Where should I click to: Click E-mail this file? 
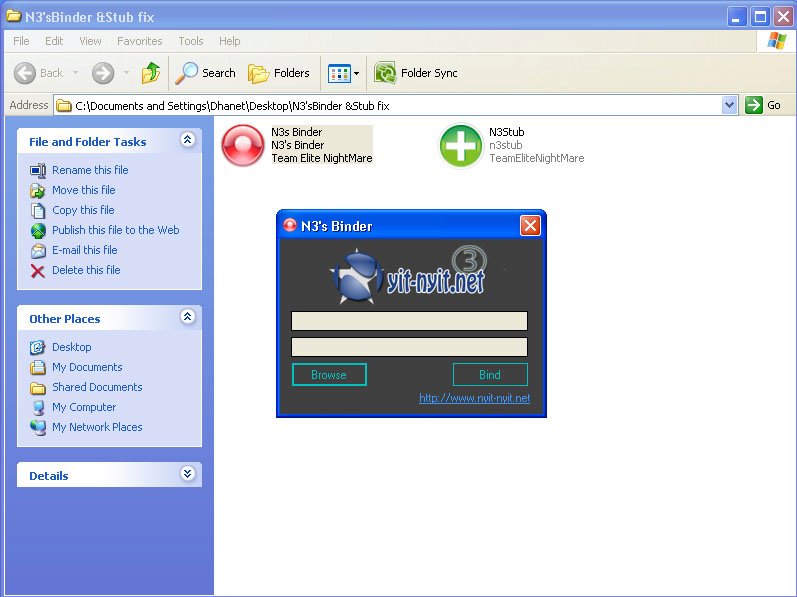click(x=84, y=250)
